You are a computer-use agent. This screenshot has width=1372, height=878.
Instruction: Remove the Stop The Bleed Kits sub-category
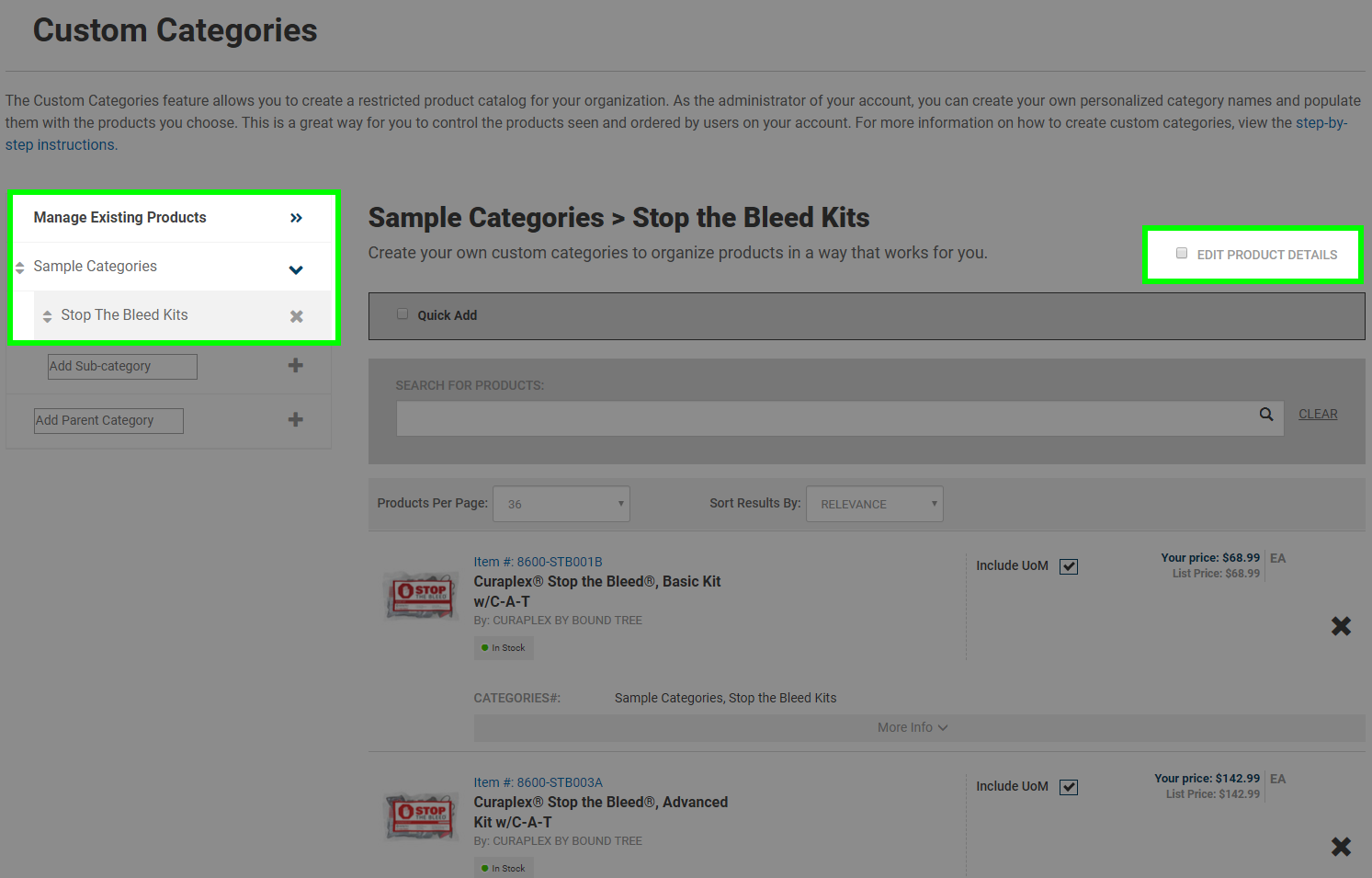(x=296, y=316)
